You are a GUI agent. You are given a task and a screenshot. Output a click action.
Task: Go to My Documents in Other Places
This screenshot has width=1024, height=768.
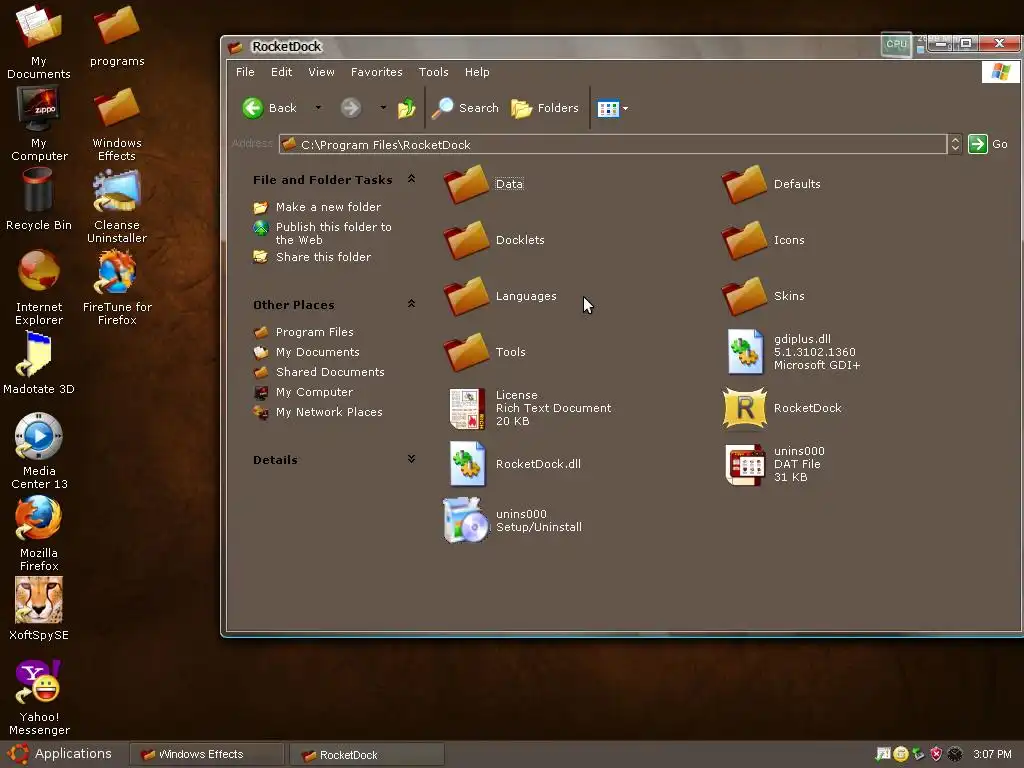pyautogui.click(x=317, y=352)
